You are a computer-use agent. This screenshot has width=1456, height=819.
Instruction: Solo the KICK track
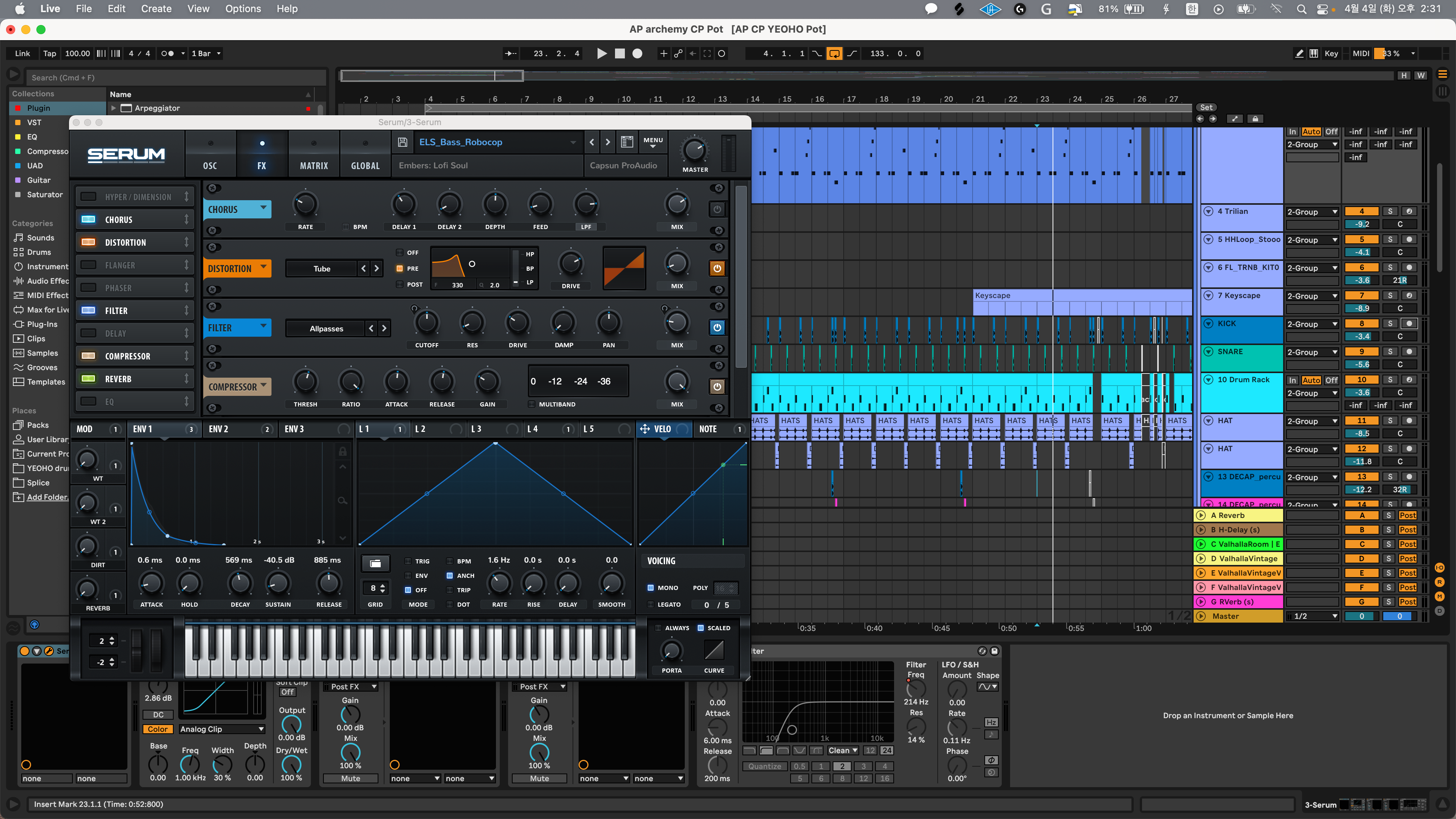[x=1390, y=324]
